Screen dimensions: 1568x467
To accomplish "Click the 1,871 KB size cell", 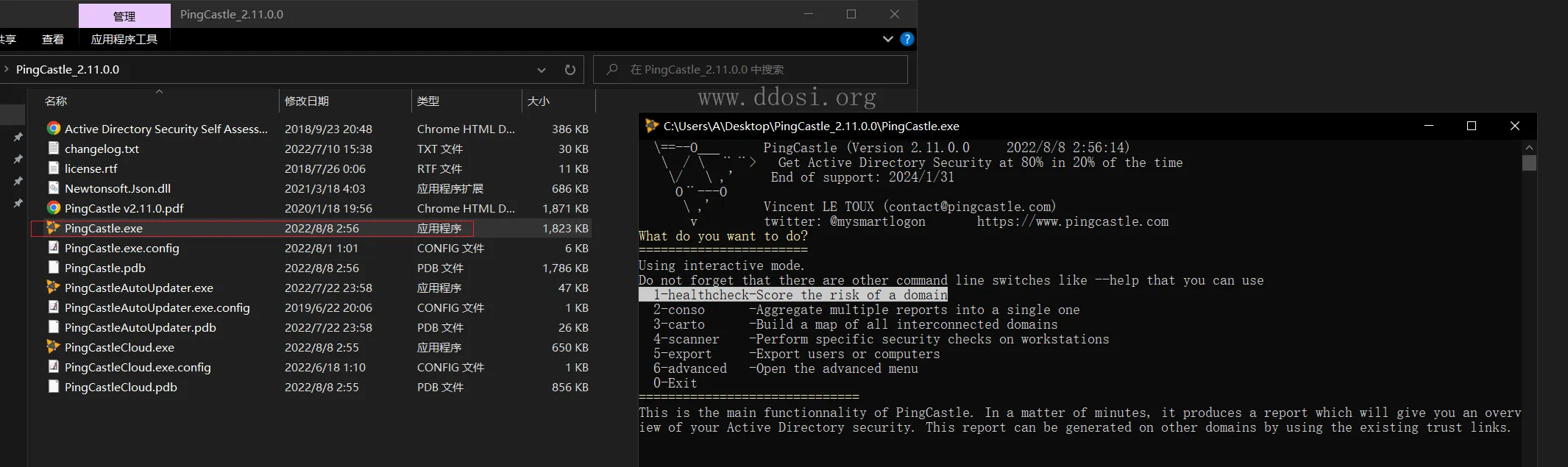I will 565,208.
